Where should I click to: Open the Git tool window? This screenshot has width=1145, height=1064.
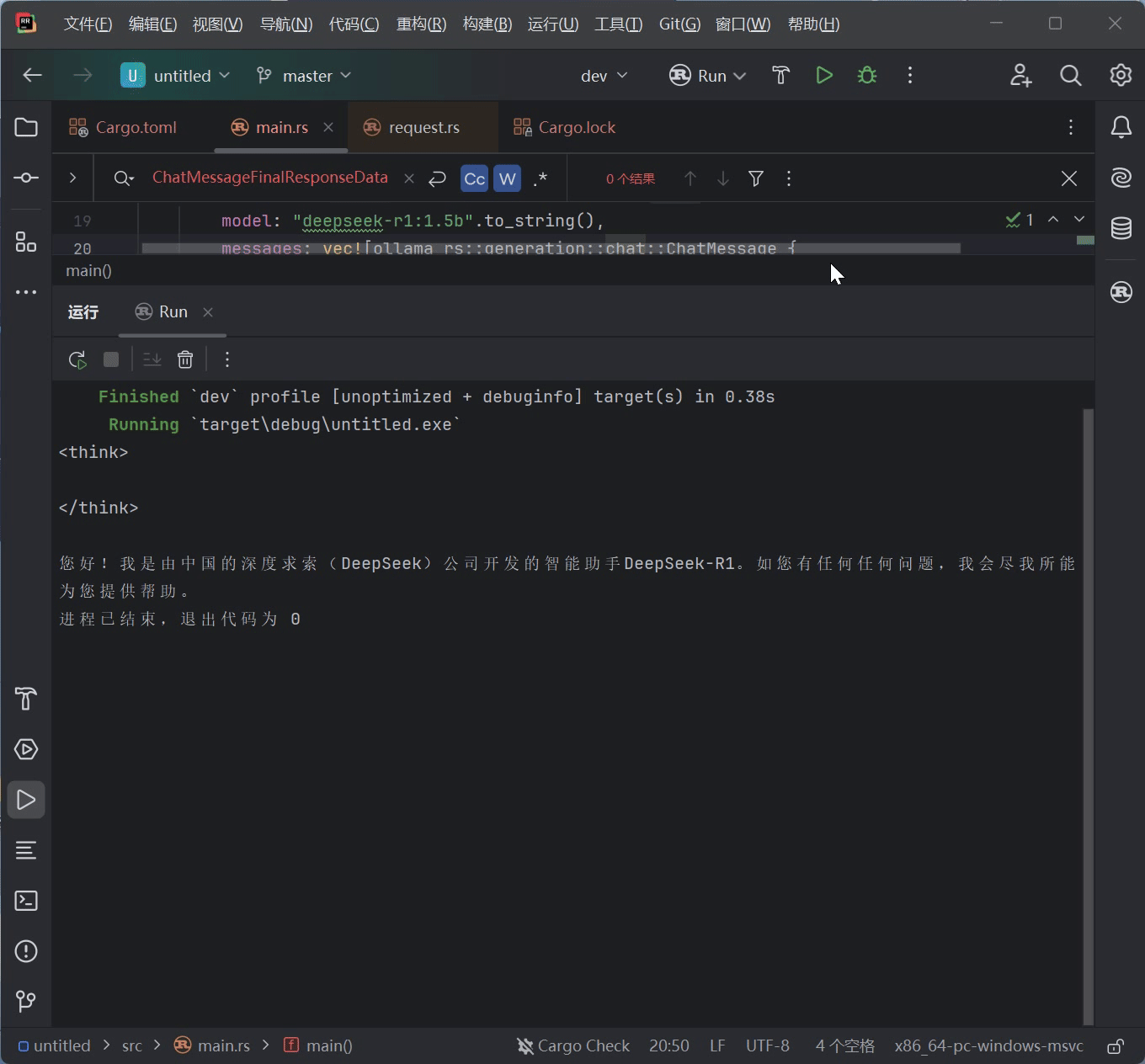pyautogui.click(x=26, y=1001)
